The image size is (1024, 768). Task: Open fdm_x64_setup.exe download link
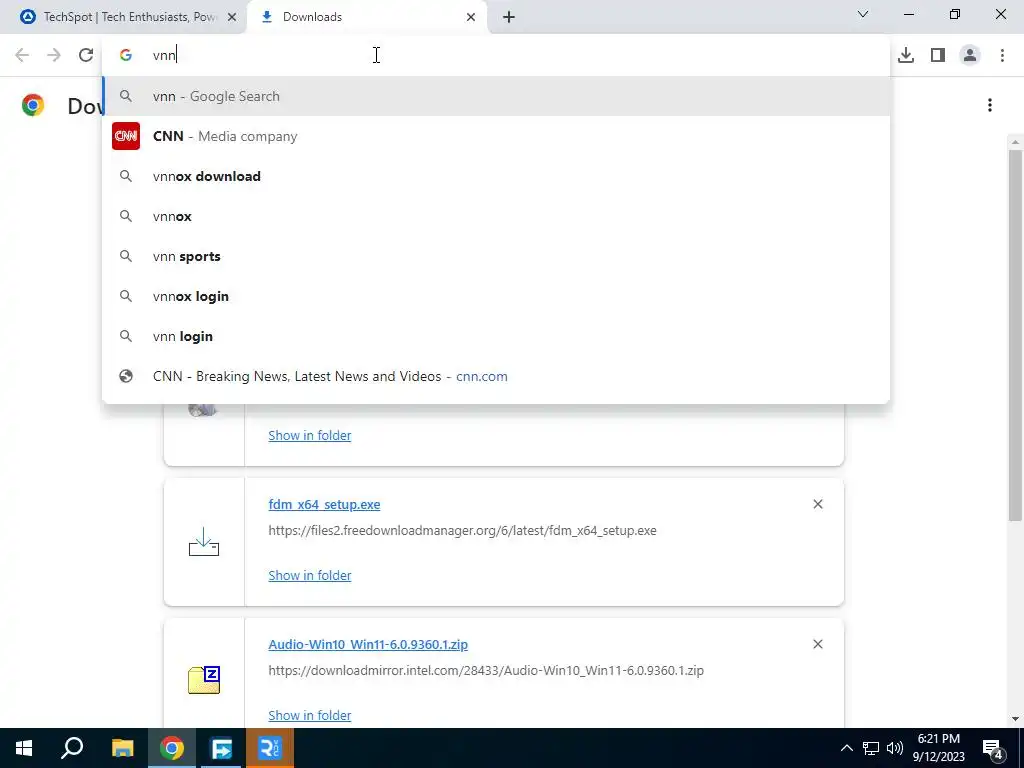coord(324,504)
